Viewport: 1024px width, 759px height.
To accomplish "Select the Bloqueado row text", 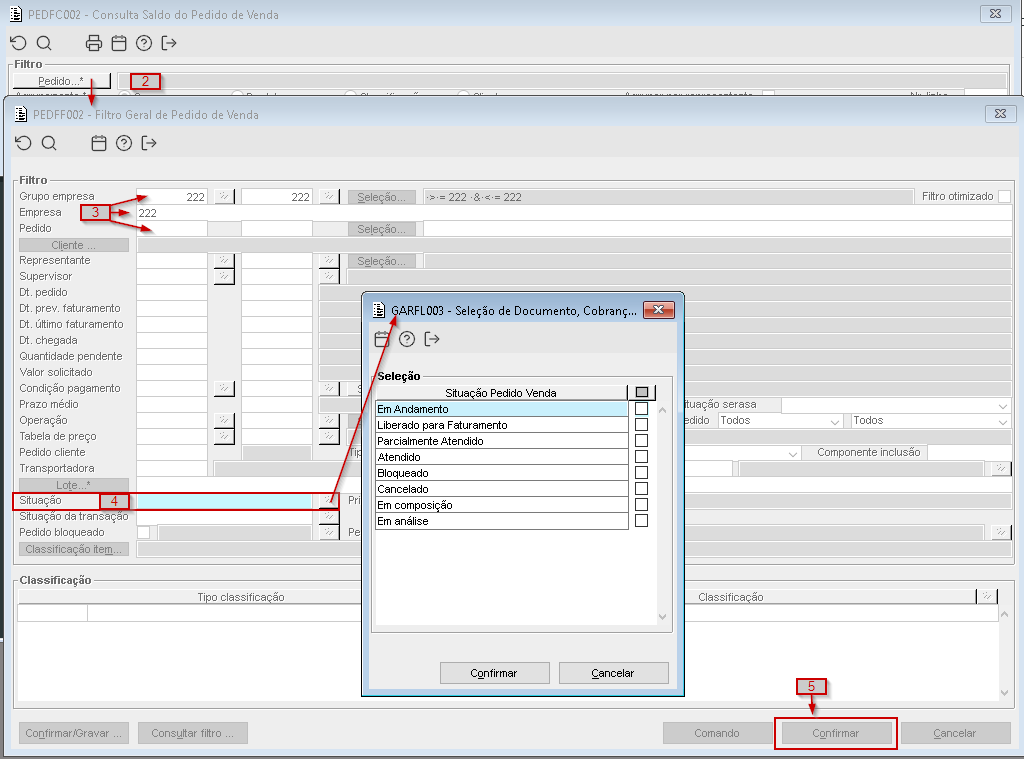I will tap(403, 473).
